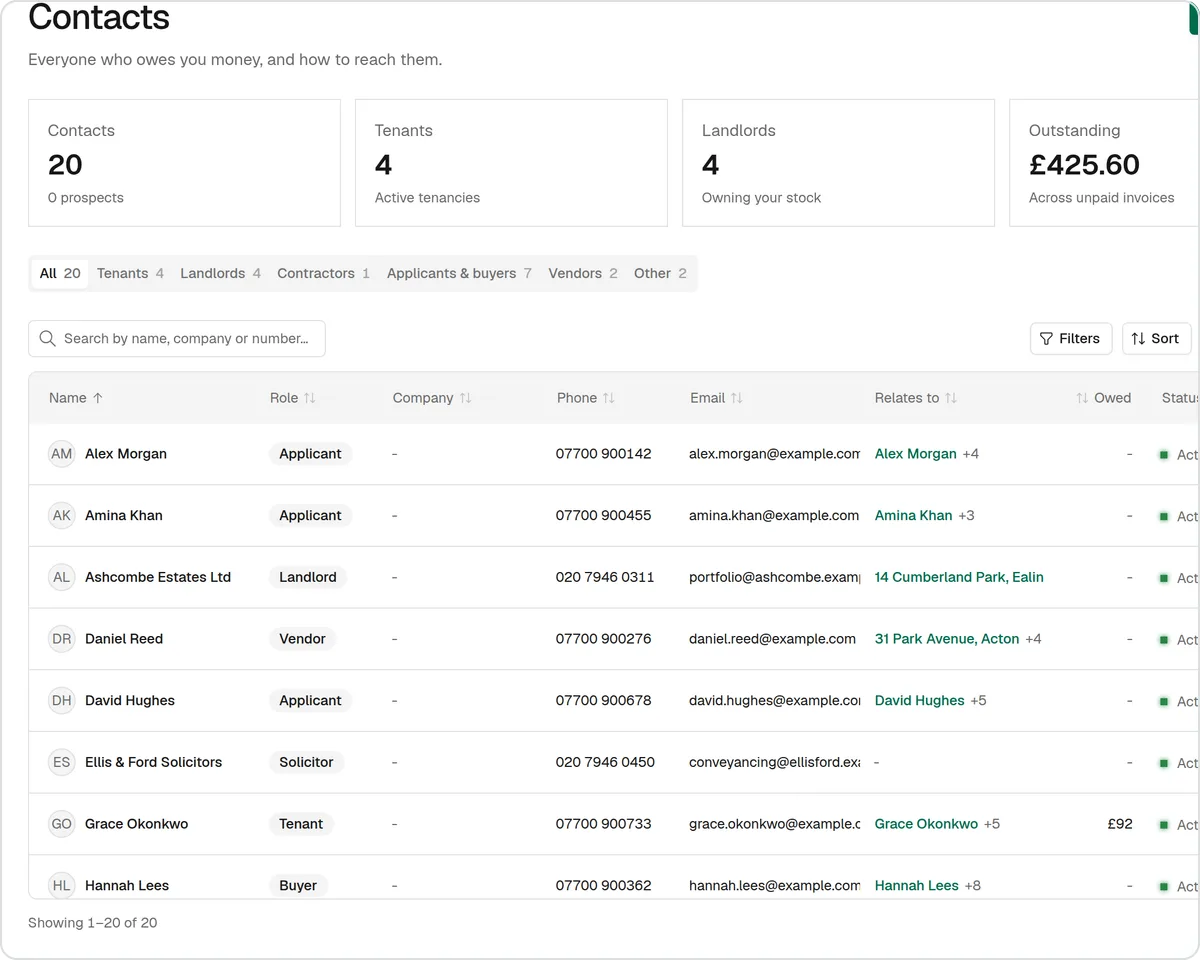Click phone number 020 7946 0311
The image size is (1200, 960).
click(x=605, y=577)
